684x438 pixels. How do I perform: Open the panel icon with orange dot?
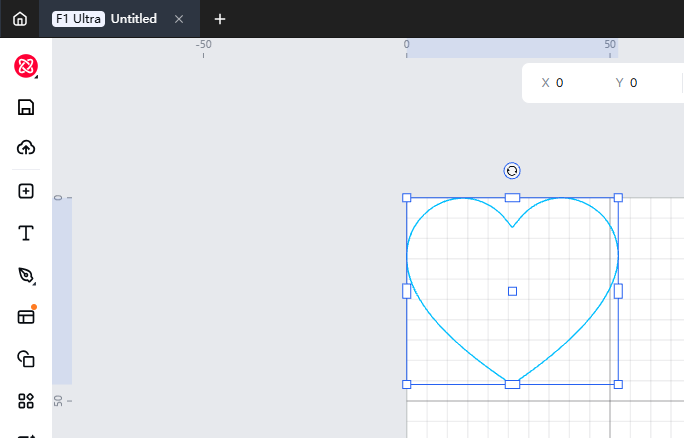point(26,316)
